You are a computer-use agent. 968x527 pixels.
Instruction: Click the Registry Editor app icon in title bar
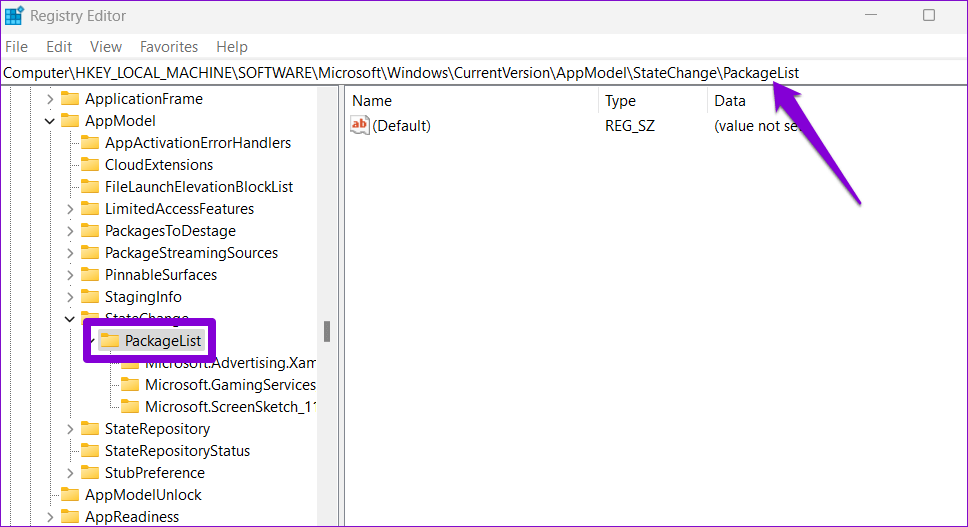pos(14,15)
